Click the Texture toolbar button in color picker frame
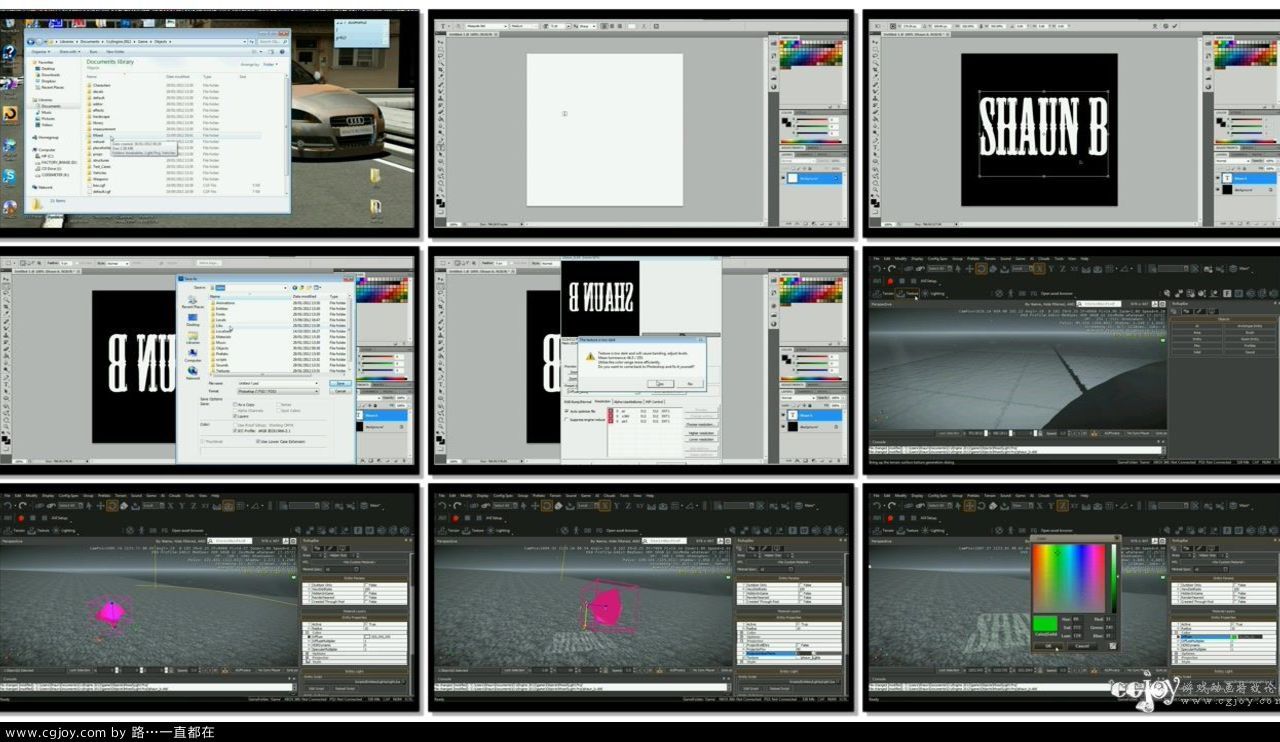Screen dimensions: 1280x742 [908, 531]
